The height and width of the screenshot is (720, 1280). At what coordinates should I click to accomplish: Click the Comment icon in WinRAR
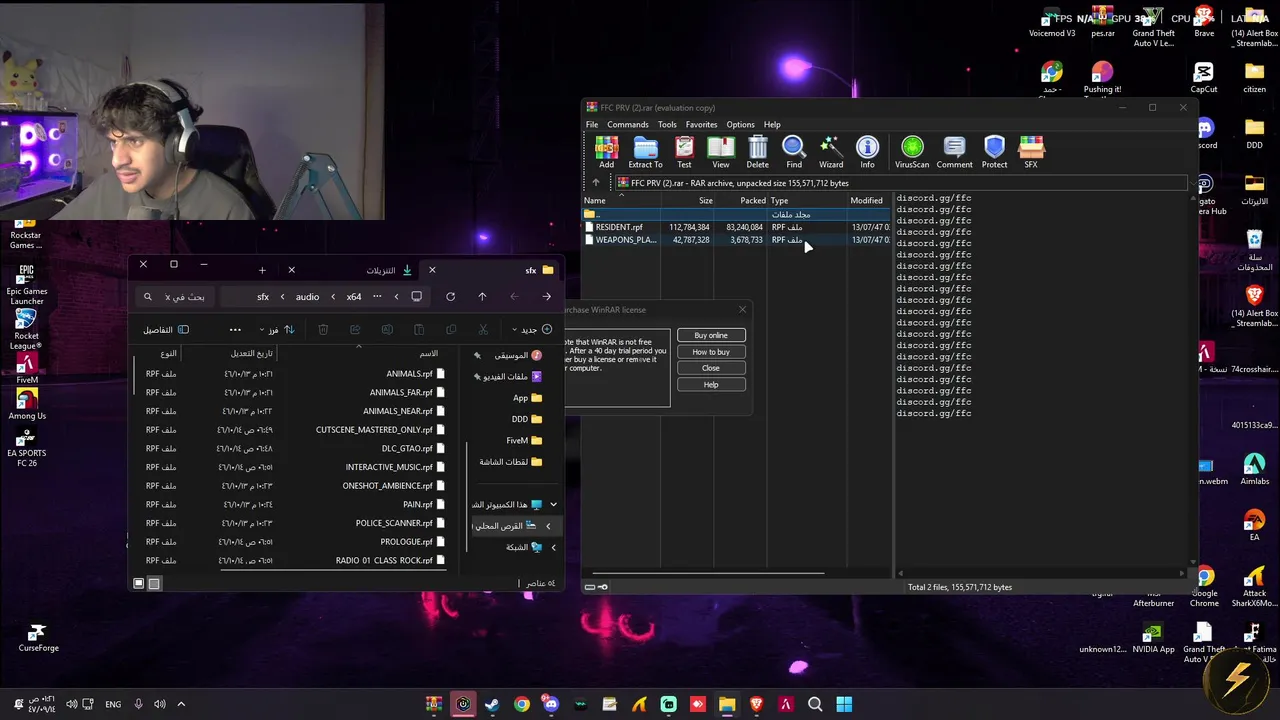pos(954,152)
